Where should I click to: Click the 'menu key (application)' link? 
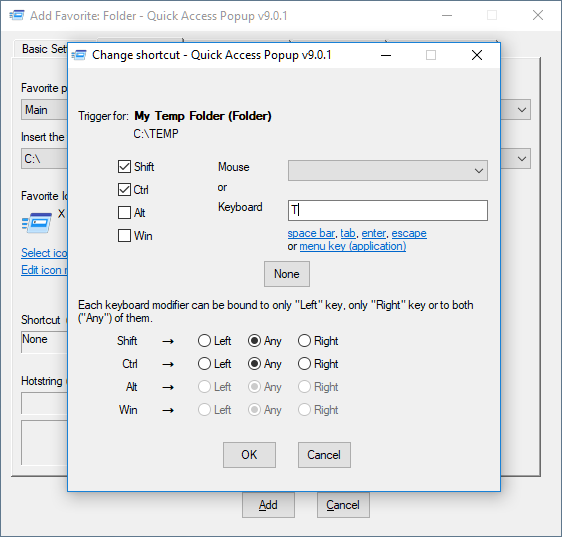pyautogui.click(x=353, y=246)
